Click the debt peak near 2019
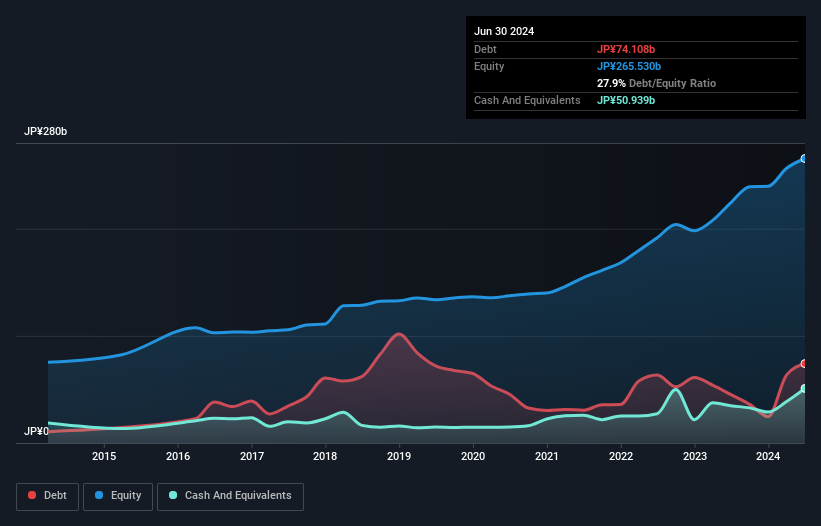The image size is (821, 526). coord(399,334)
